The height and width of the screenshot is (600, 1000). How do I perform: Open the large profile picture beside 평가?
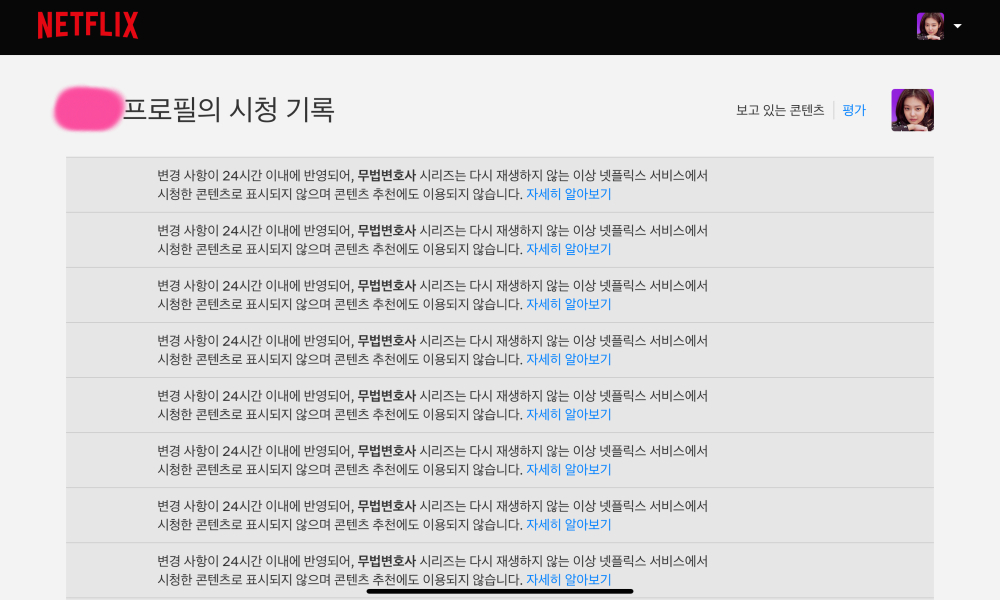tap(912, 110)
